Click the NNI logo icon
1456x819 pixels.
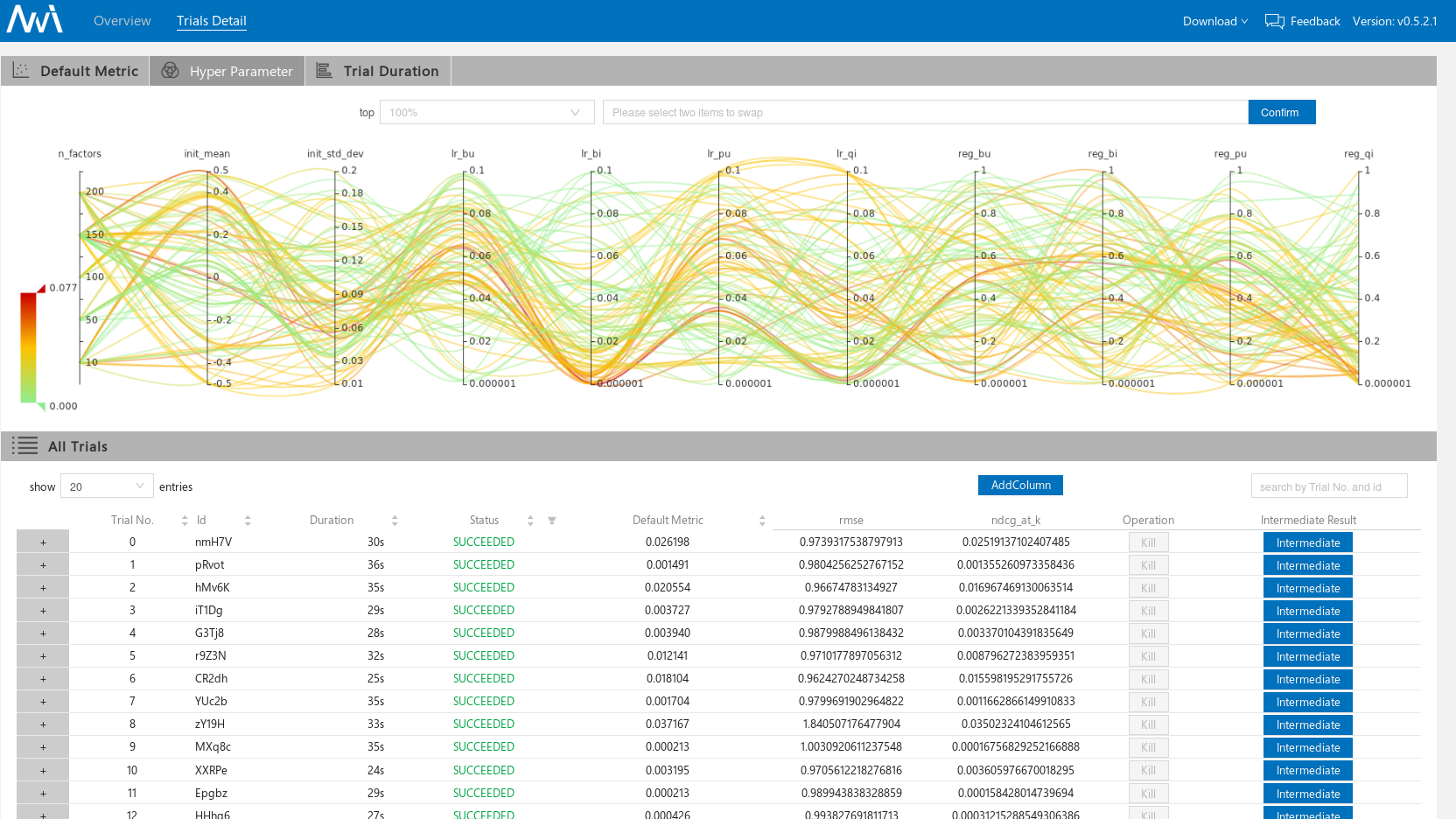coord(35,19)
